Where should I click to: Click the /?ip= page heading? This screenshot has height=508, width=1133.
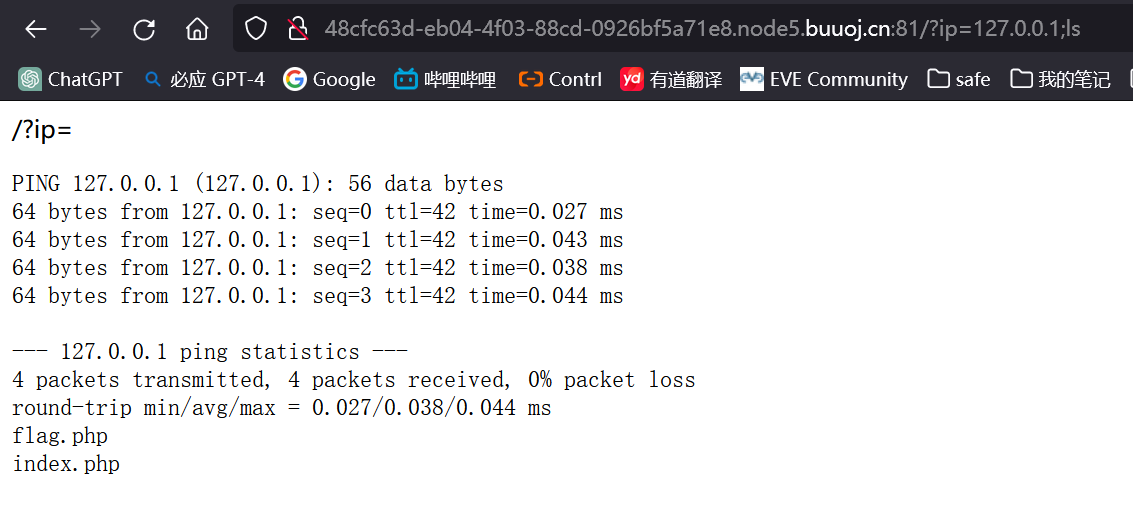click(x=42, y=130)
